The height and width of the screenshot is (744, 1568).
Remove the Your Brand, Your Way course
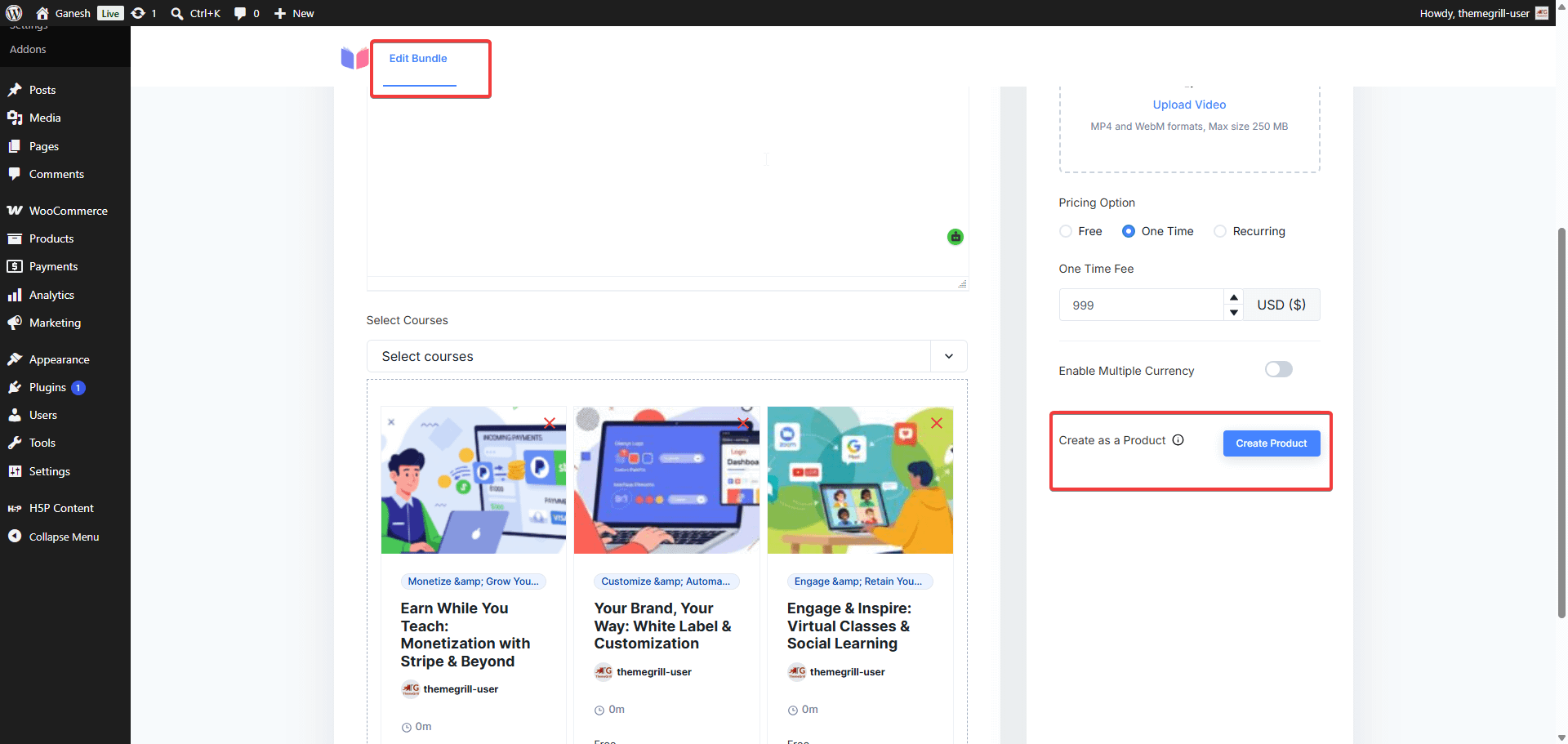tap(743, 423)
